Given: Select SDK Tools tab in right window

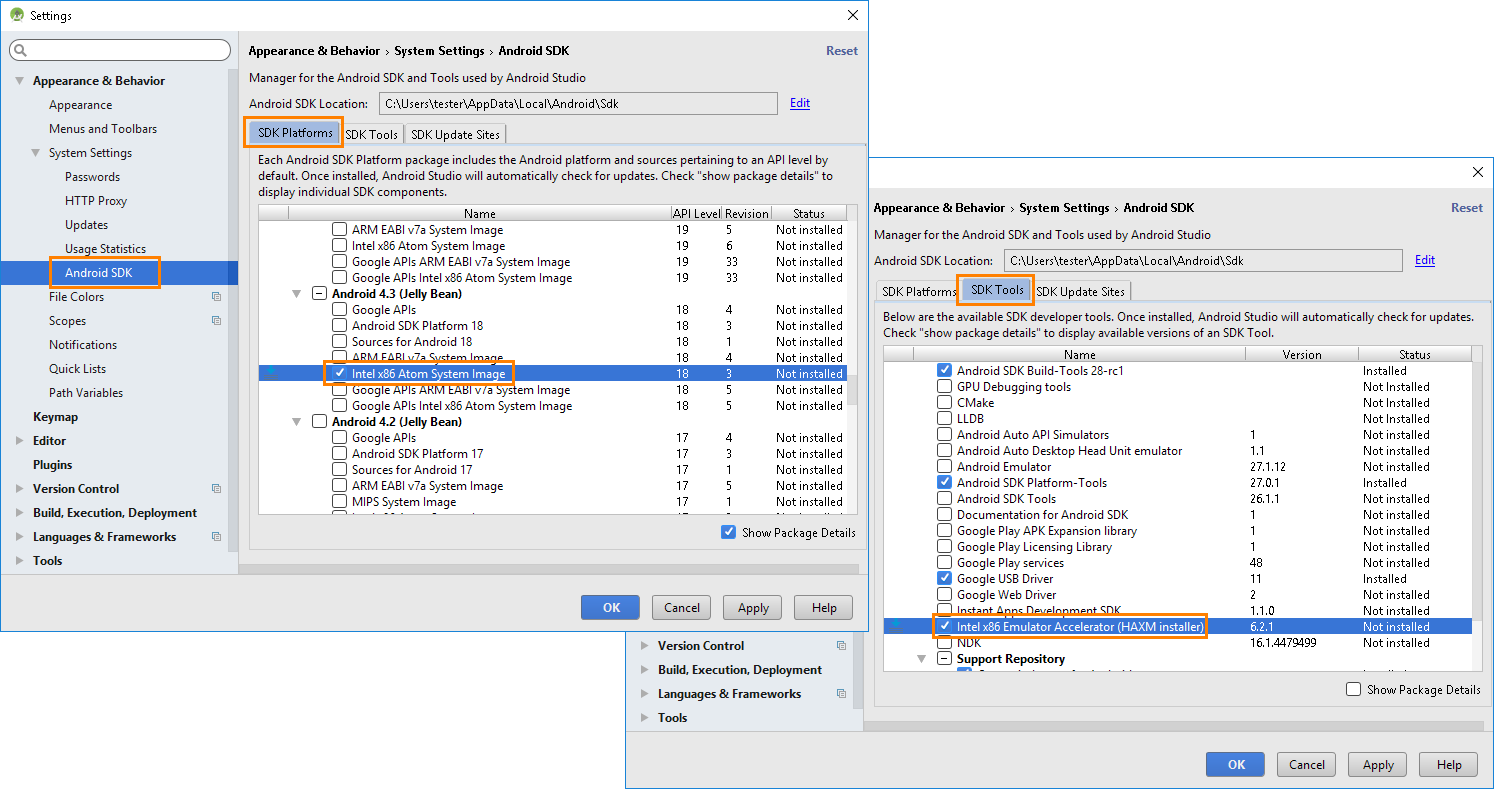Looking at the screenshot, I should coord(997,290).
